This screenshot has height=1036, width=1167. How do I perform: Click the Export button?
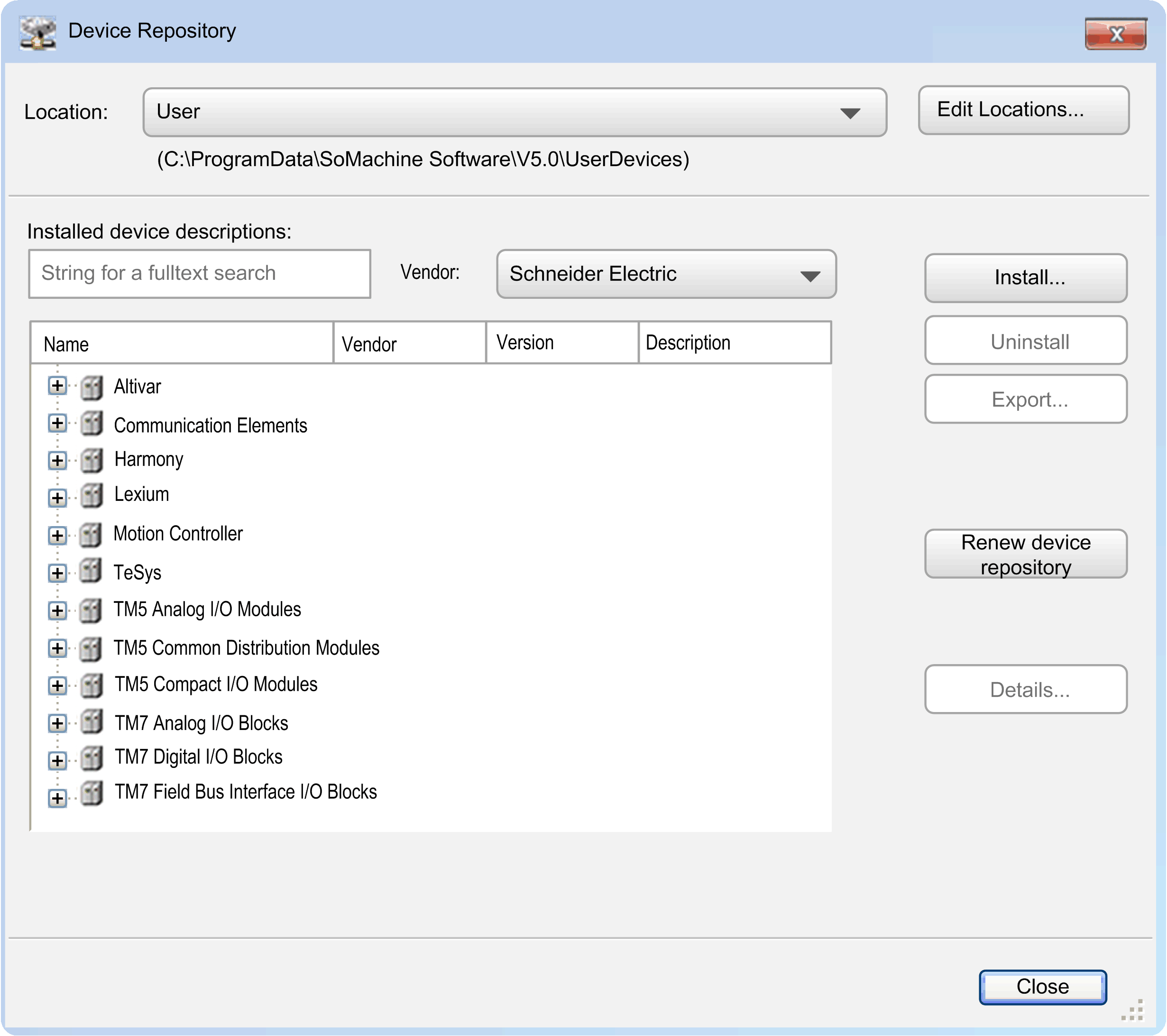1025,398
